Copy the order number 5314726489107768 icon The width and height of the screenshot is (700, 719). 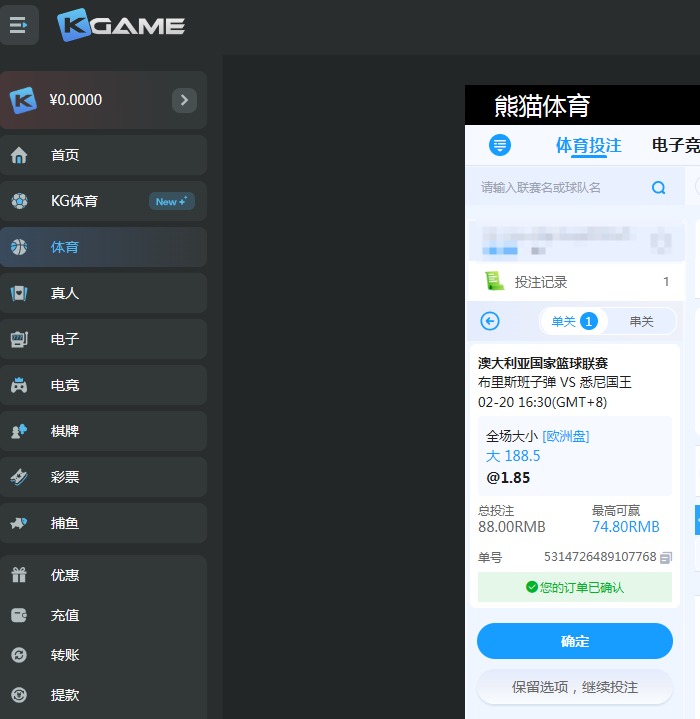tap(665, 557)
